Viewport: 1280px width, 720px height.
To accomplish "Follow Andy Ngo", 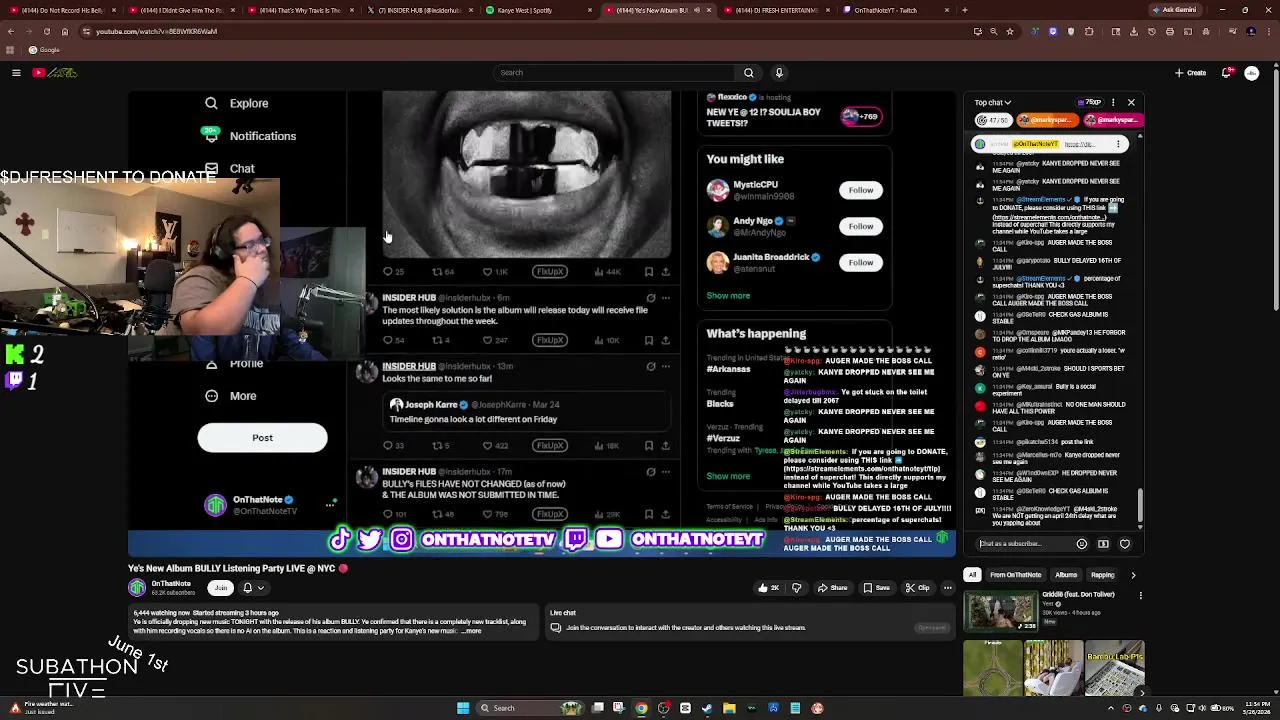I will (x=861, y=226).
